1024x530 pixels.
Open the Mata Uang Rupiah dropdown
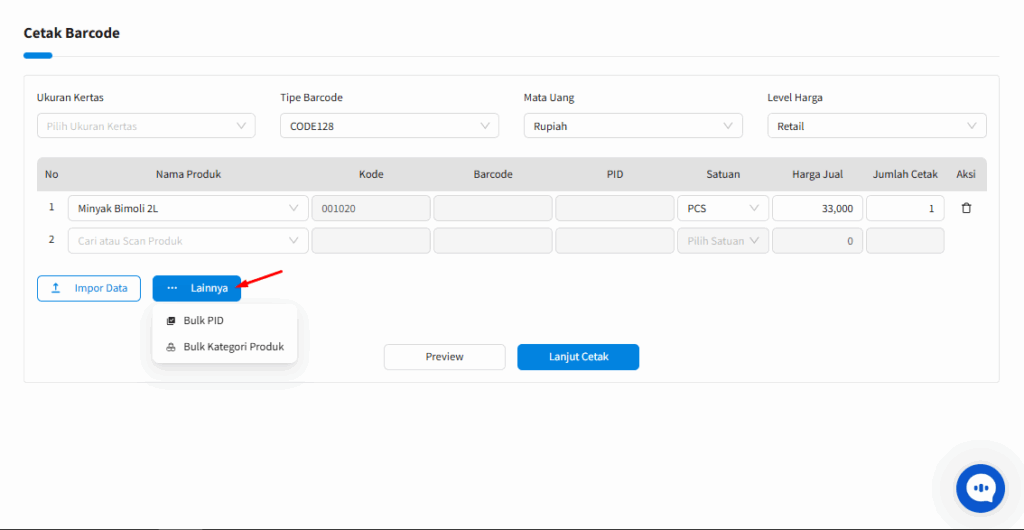point(633,126)
